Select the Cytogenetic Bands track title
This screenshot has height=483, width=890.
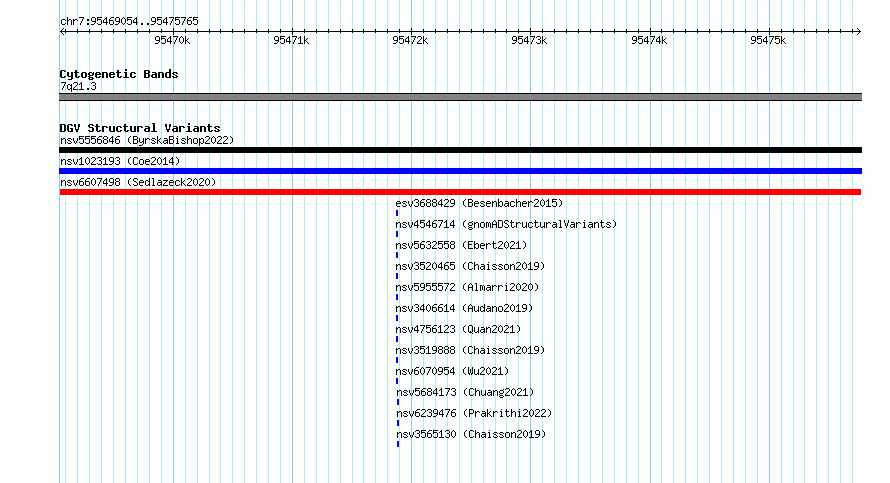point(119,74)
